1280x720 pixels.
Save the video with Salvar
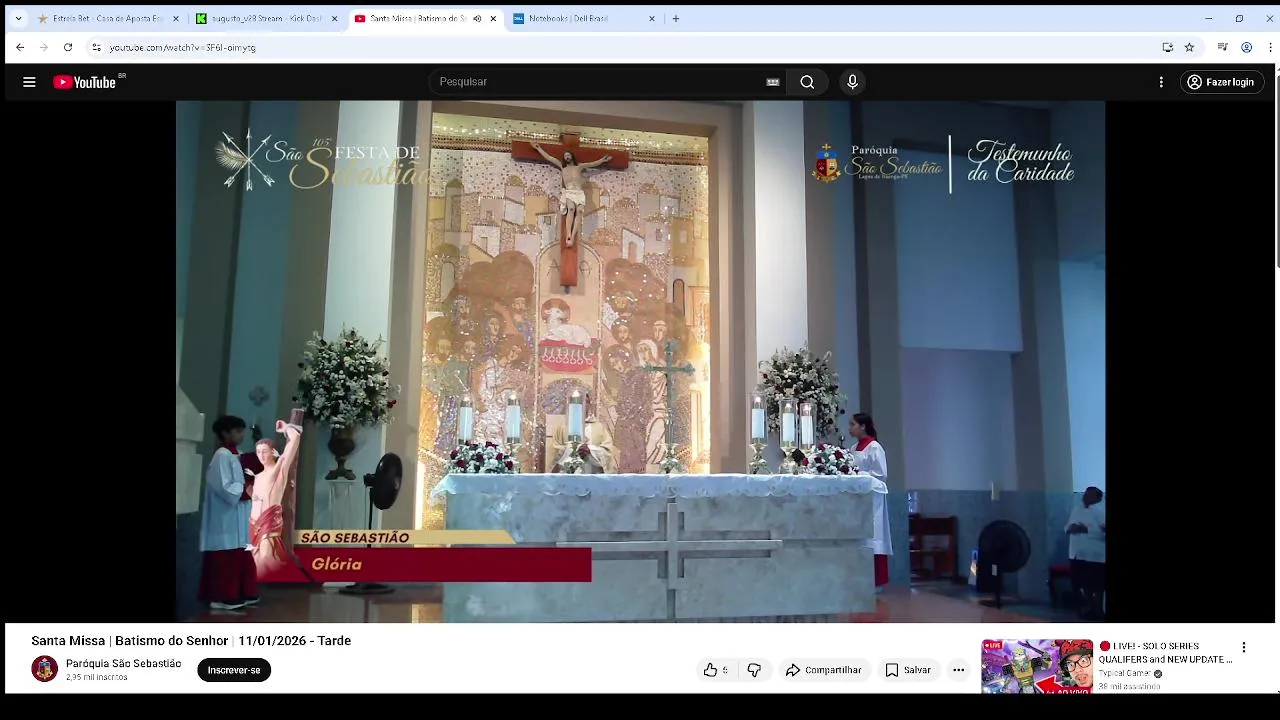[x=908, y=670]
